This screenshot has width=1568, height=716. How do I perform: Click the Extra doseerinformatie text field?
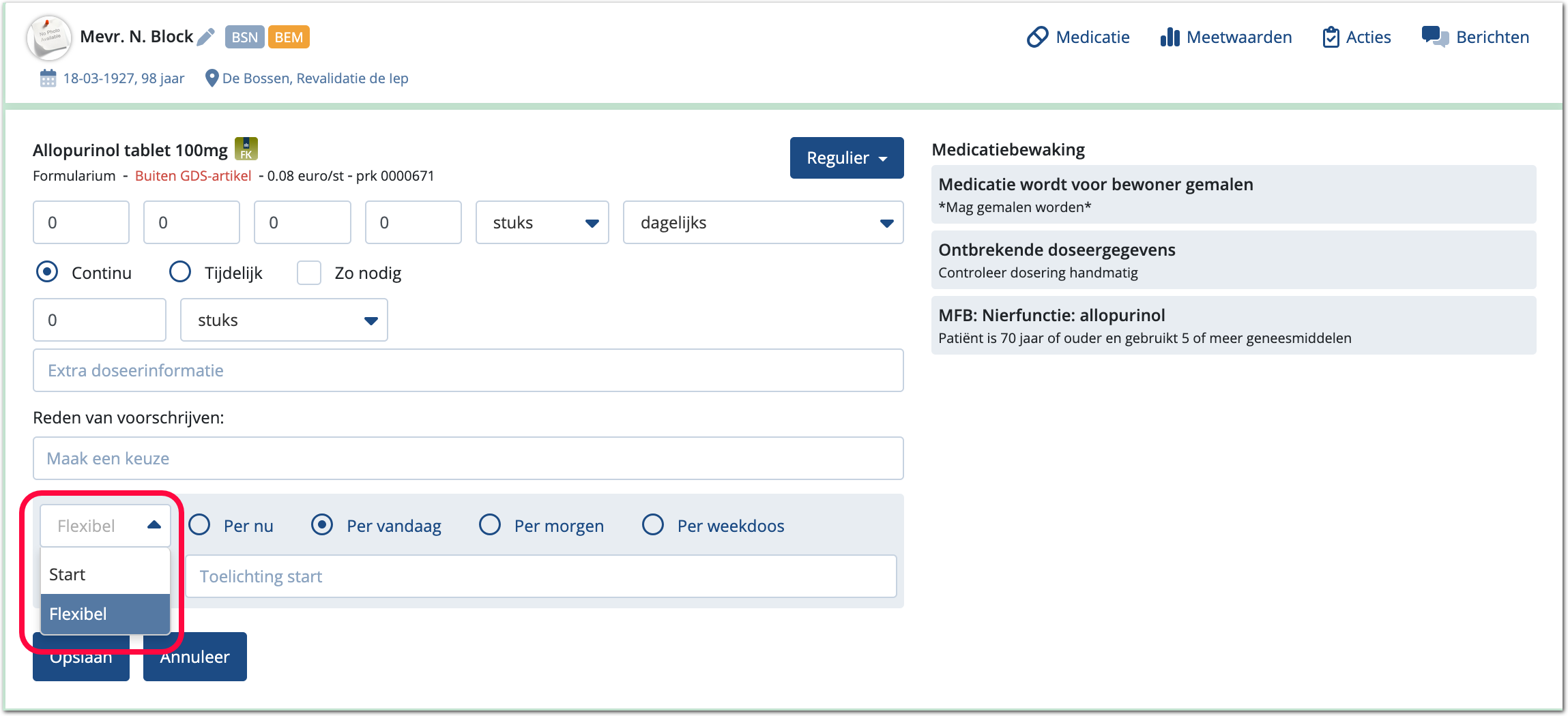pos(468,370)
